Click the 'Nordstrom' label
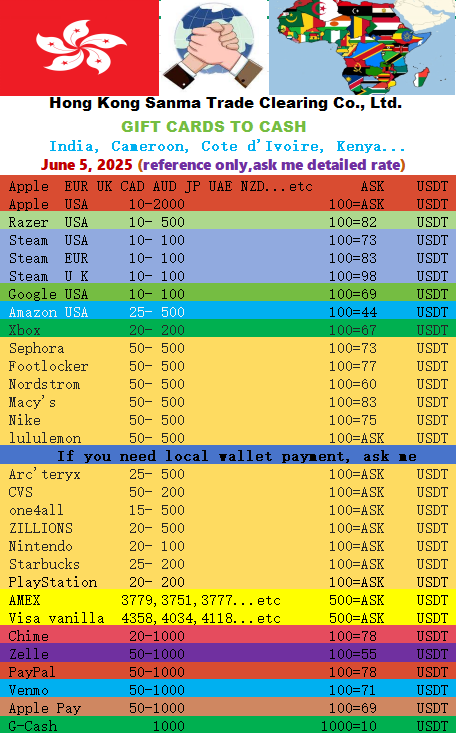The height and width of the screenshot is (733, 456). (44, 384)
